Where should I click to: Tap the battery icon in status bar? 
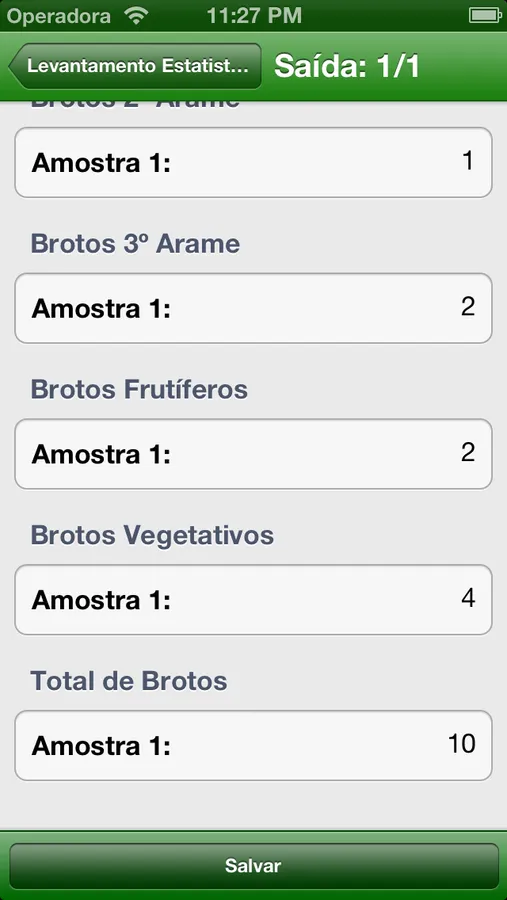(485, 15)
